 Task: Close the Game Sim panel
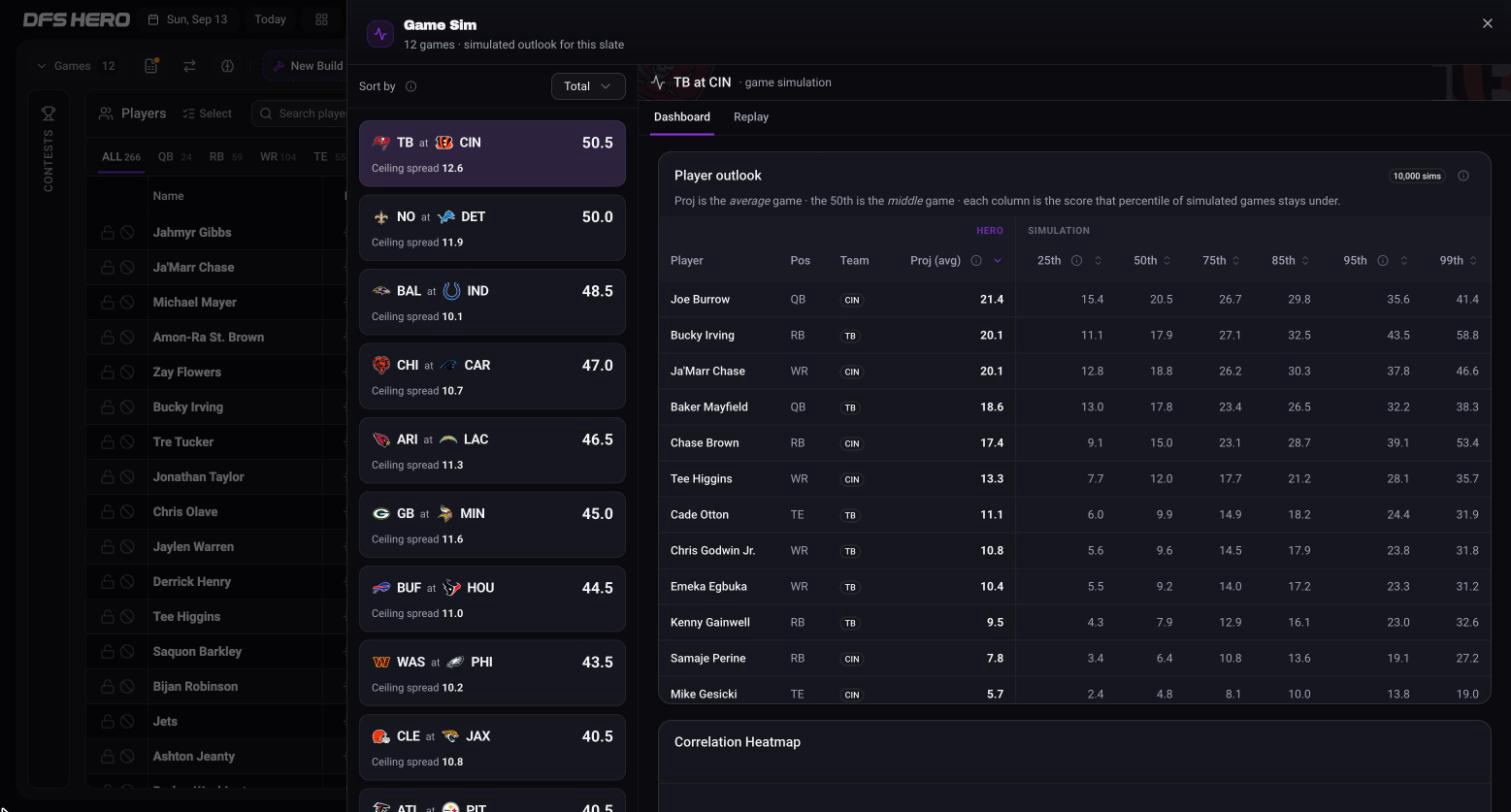pos(1487,24)
